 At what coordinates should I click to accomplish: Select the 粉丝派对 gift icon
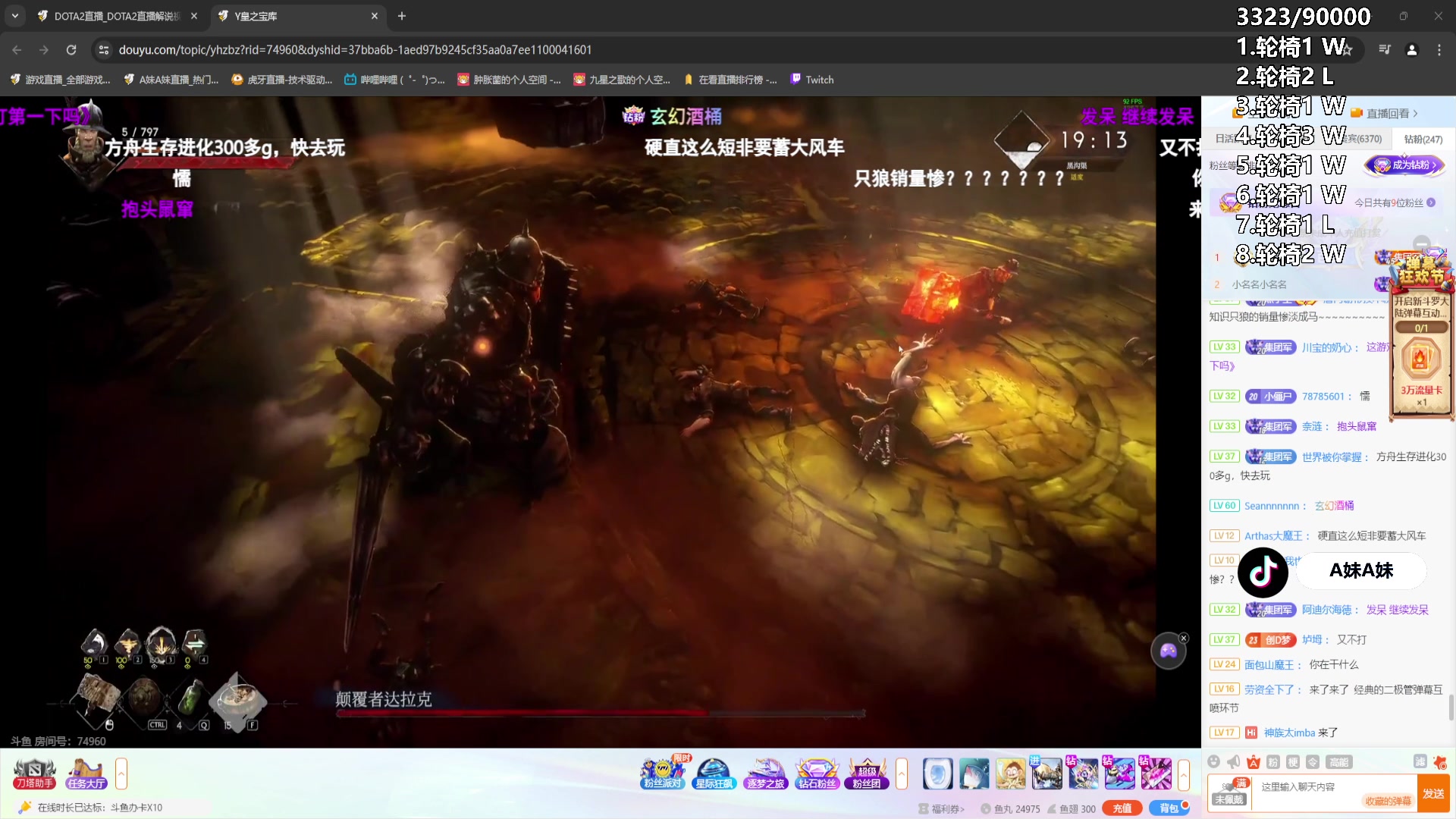pos(663,773)
